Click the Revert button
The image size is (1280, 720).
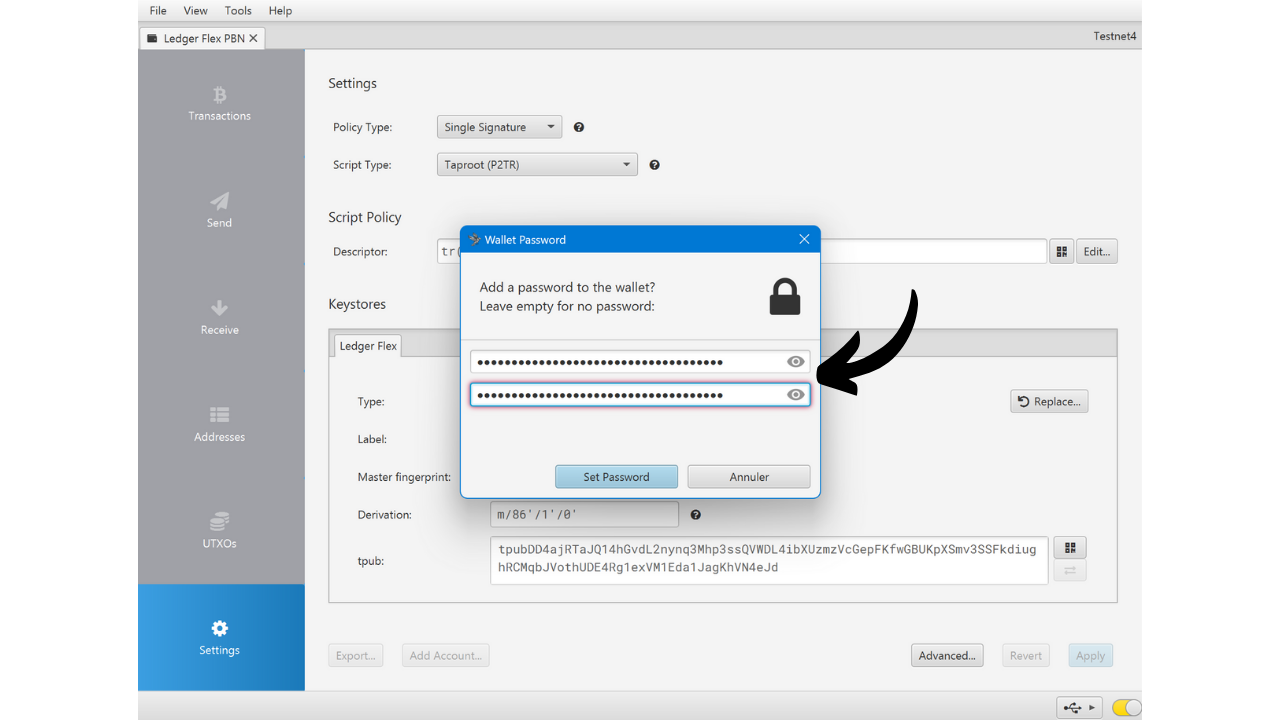click(x=1026, y=656)
